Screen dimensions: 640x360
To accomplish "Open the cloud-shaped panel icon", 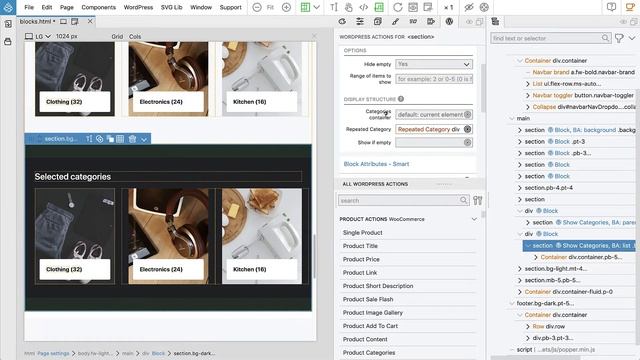I will click(x=342, y=22).
